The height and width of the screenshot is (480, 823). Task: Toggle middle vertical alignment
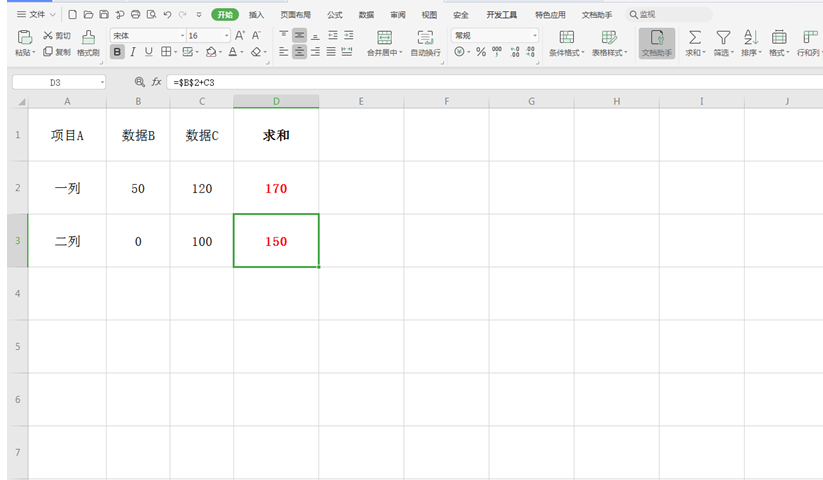(299, 35)
